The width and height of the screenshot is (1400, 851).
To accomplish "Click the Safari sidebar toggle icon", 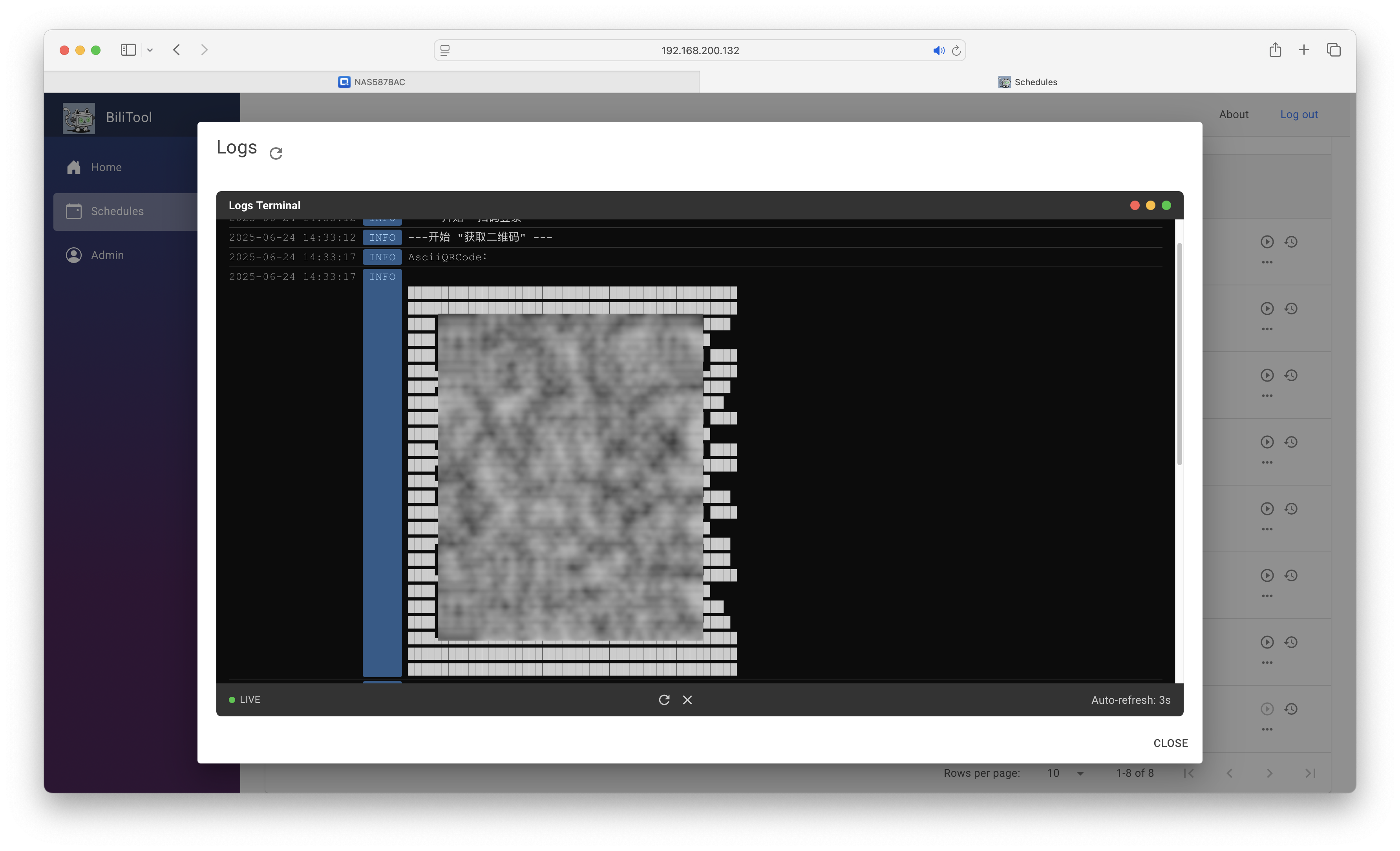I will [x=128, y=50].
